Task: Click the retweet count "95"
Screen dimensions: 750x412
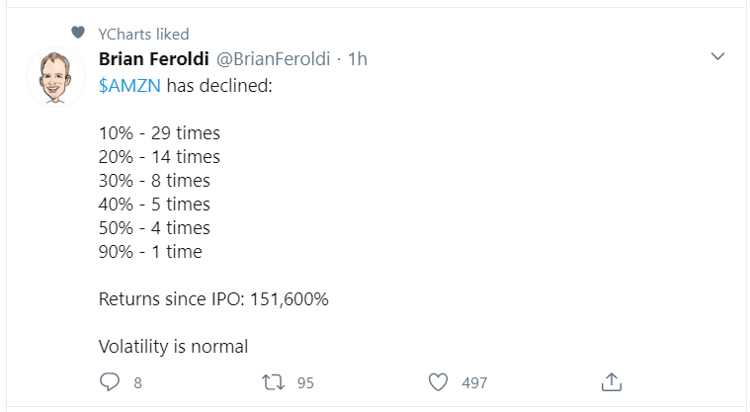Action: pyautogui.click(x=306, y=382)
